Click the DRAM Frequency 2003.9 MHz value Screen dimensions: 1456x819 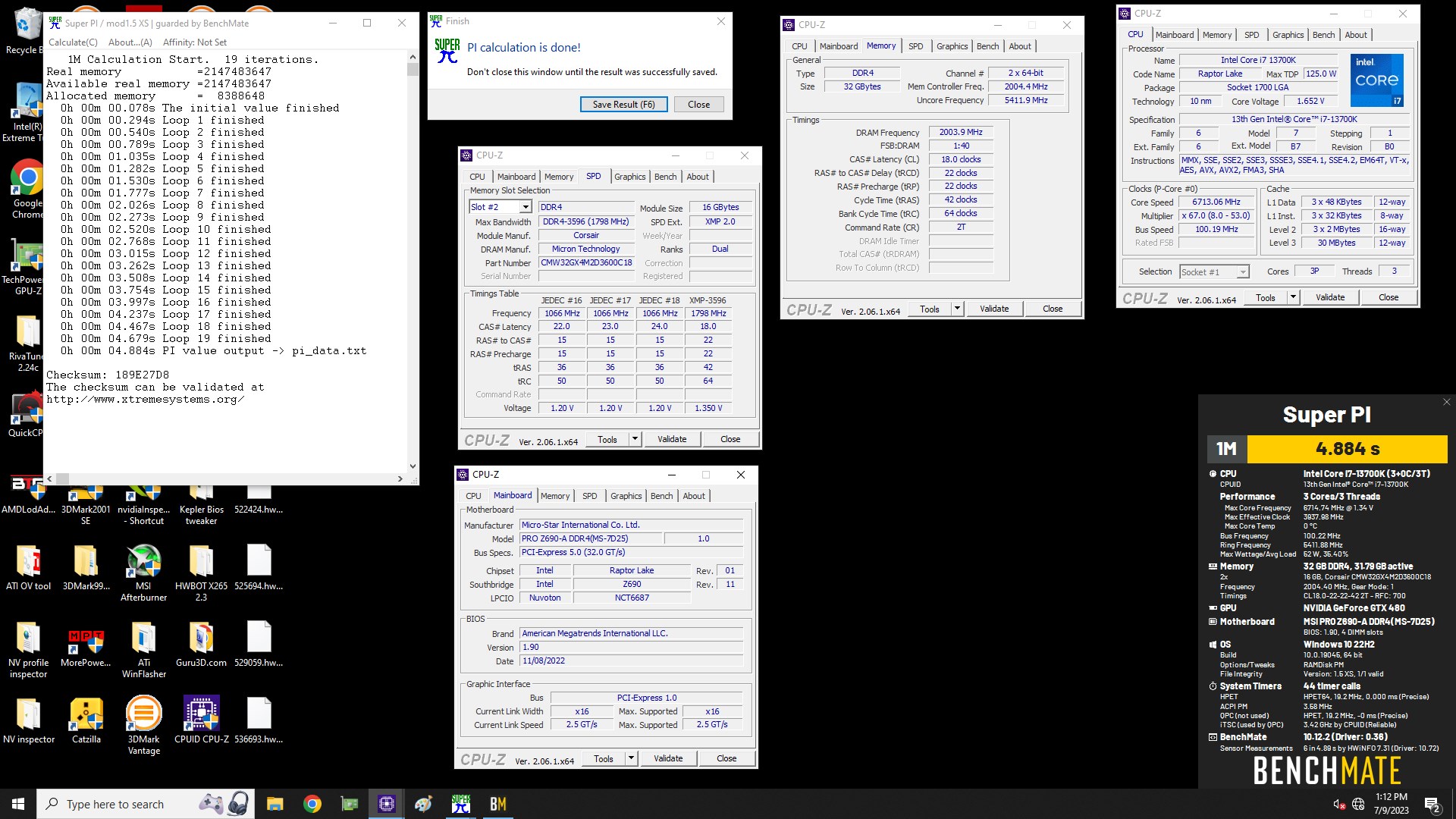[961, 132]
